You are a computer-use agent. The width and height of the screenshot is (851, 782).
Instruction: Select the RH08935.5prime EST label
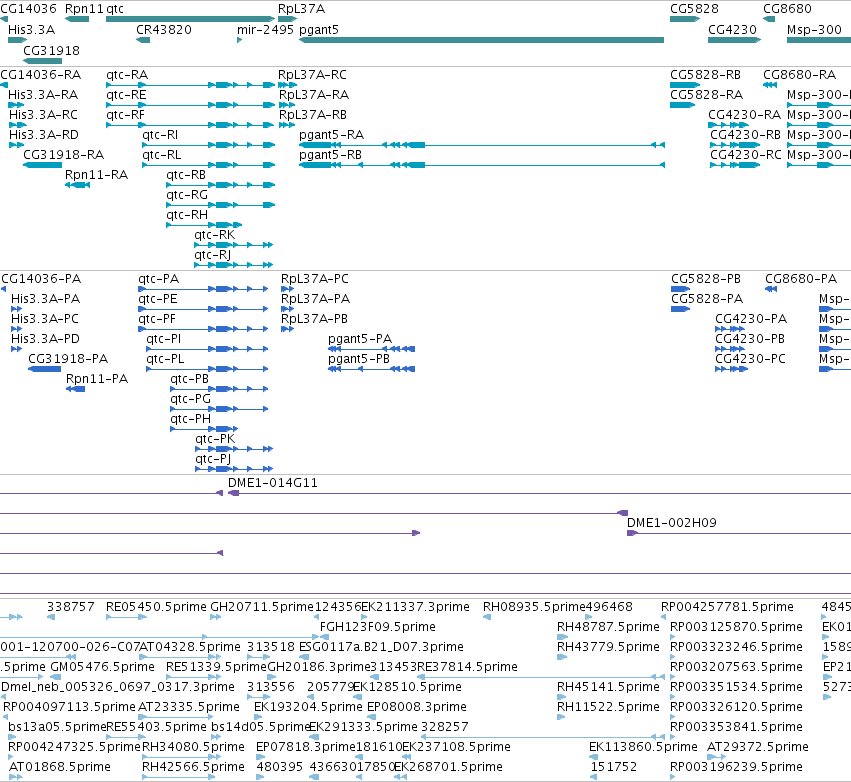(535, 607)
